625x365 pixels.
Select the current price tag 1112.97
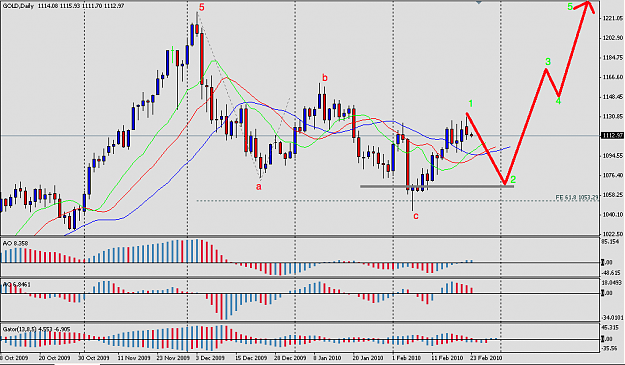[x=613, y=135]
